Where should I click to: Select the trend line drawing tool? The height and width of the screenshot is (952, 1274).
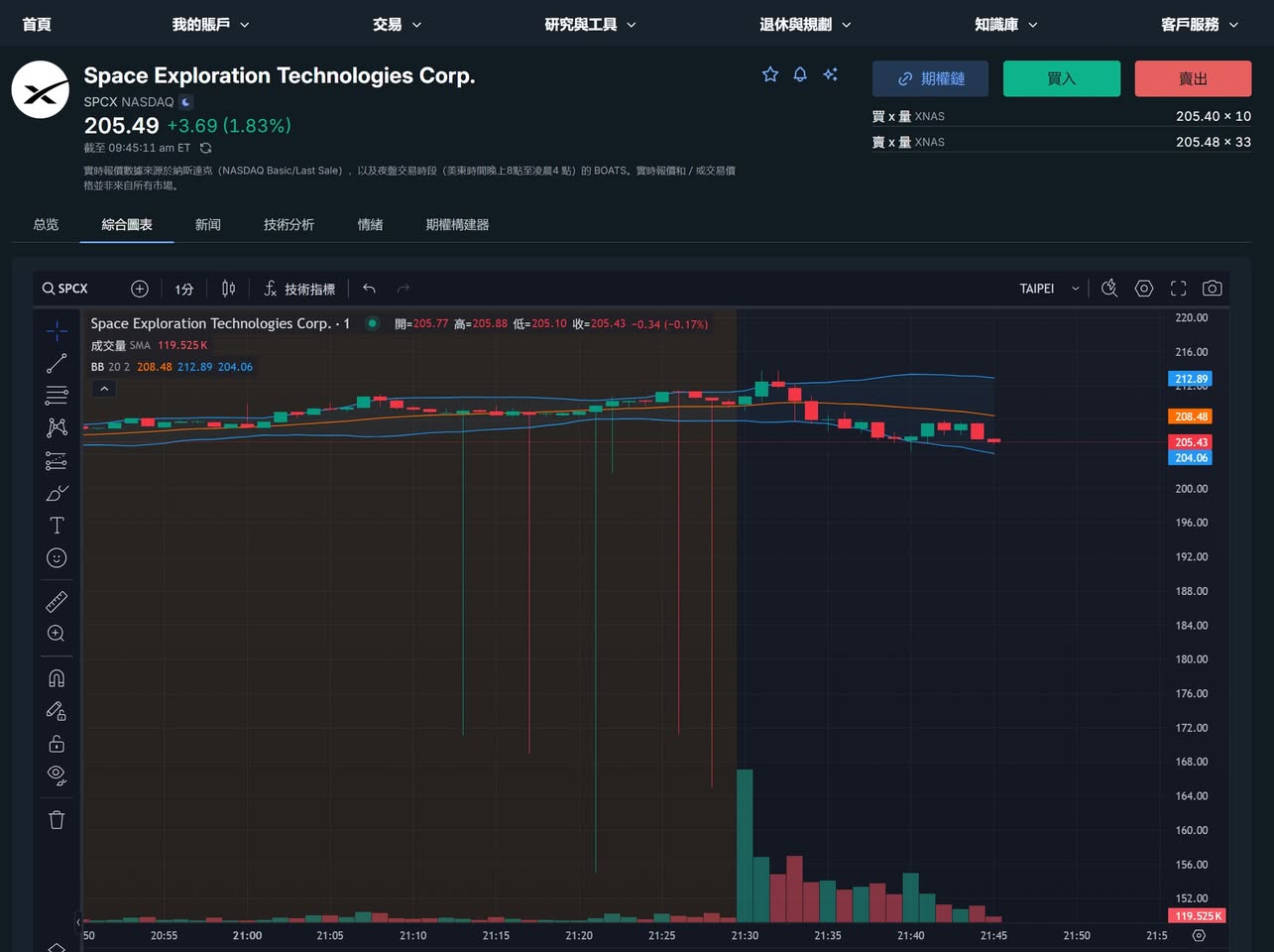click(57, 363)
